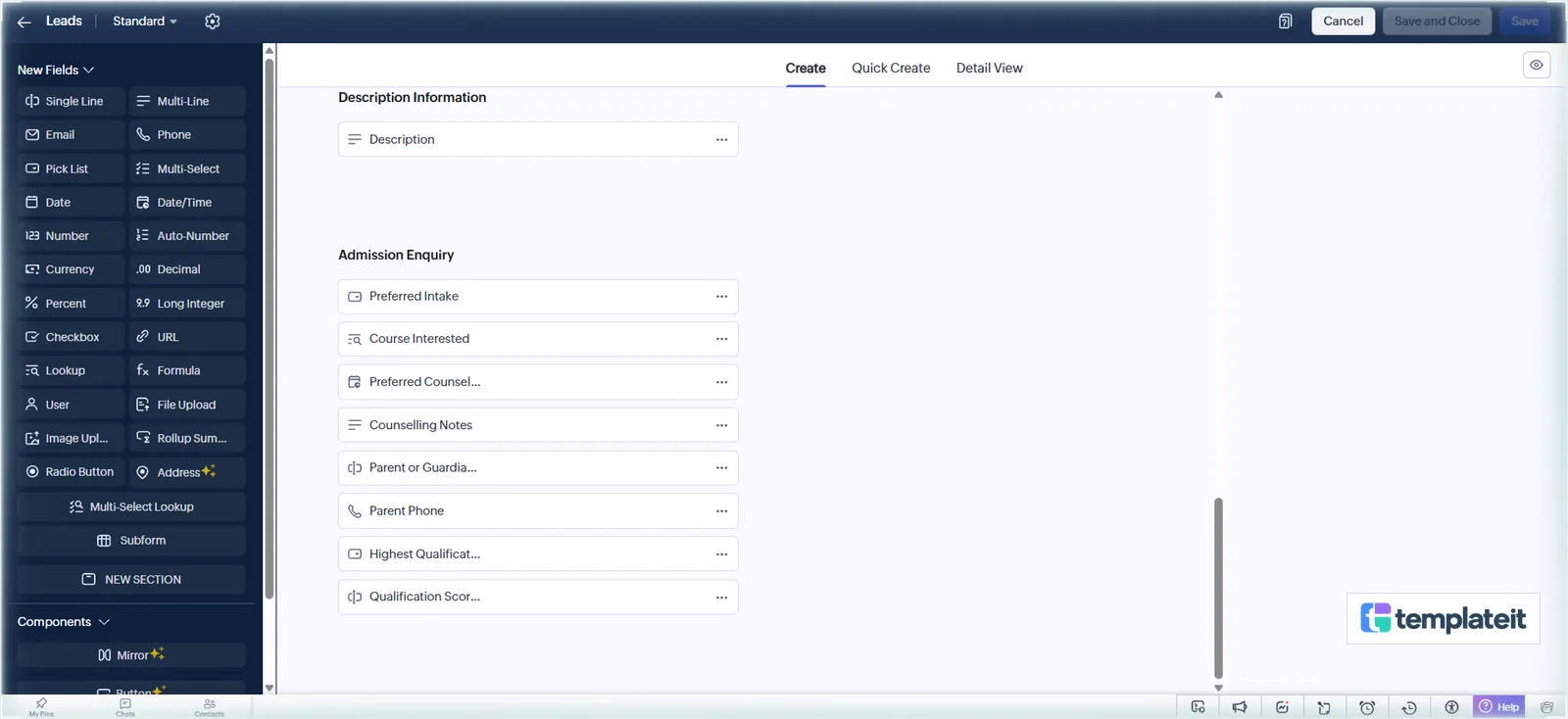
Task: Select the Currency field type
Action: coord(71,269)
